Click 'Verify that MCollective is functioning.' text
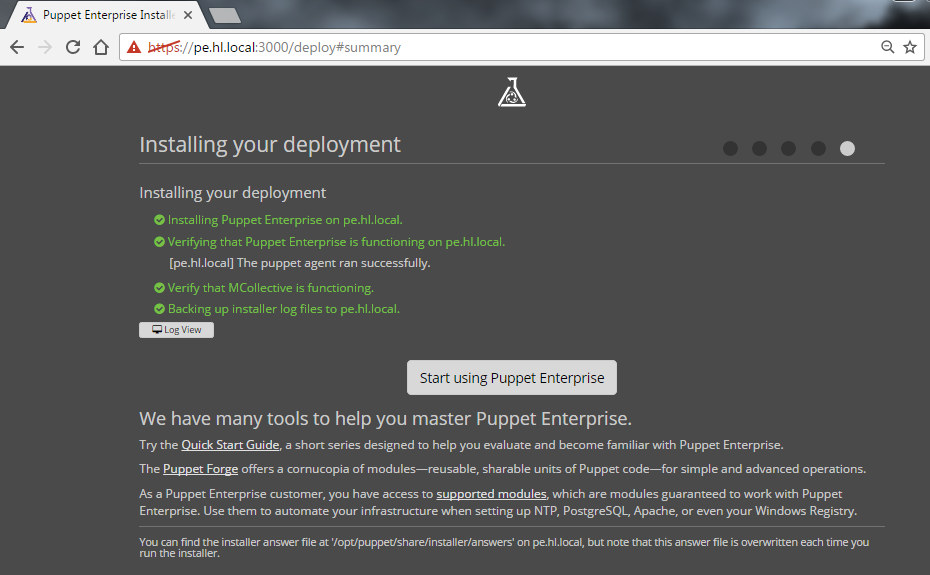This screenshot has width=930, height=575. [270, 288]
